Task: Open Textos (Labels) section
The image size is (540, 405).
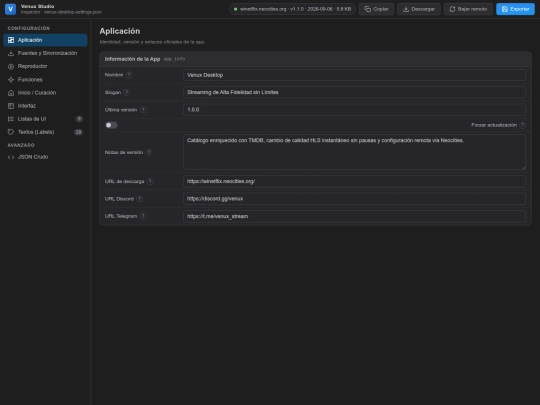Action: click(x=45, y=132)
